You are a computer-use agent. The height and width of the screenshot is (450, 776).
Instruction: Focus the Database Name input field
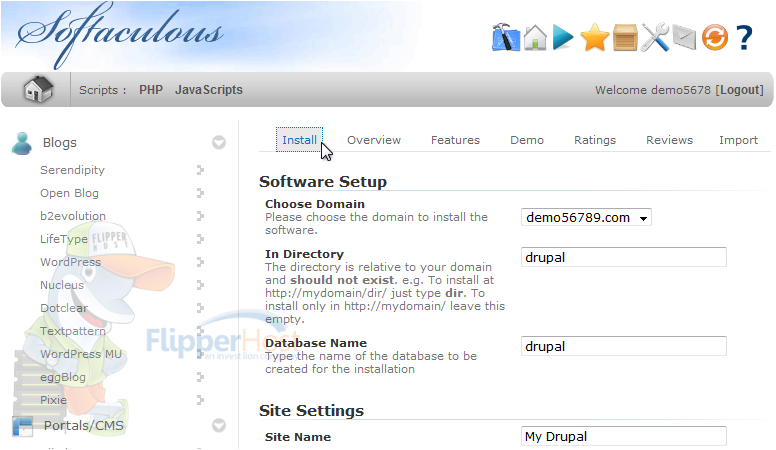click(x=624, y=346)
